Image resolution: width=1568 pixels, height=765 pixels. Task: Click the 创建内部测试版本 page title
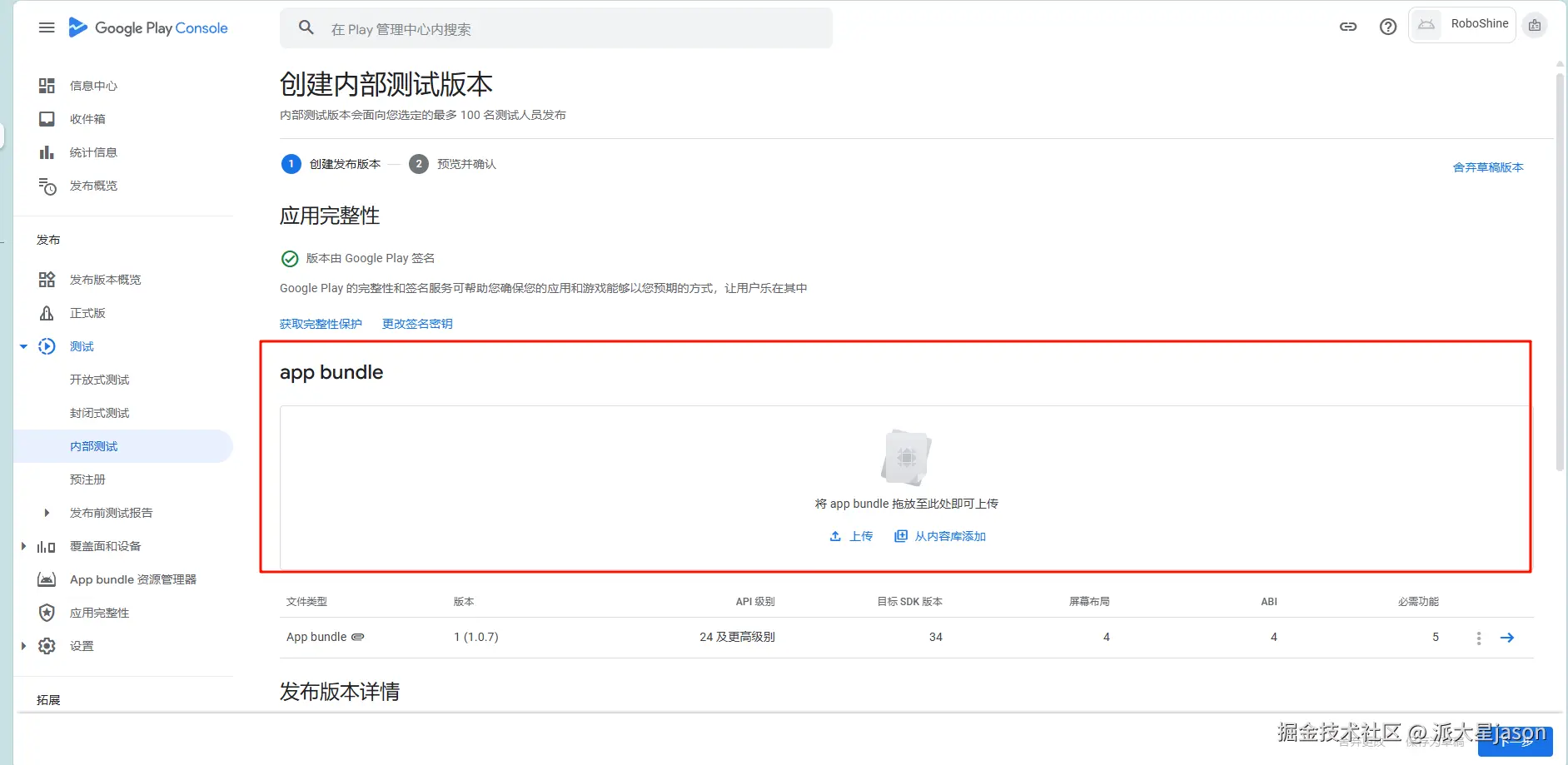(x=386, y=84)
